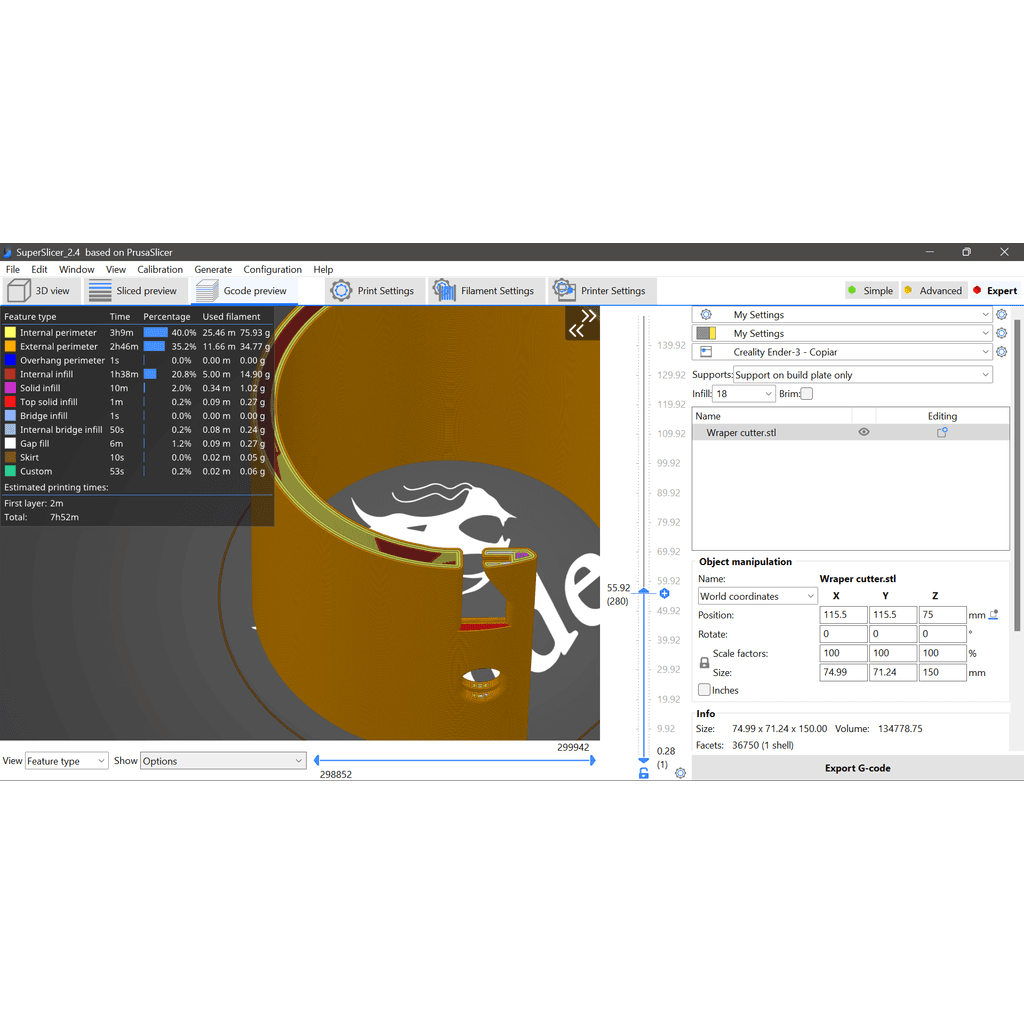Click add color change plus icon
The width and height of the screenshot is (1024, 1024).
click(x=664, y=594)
